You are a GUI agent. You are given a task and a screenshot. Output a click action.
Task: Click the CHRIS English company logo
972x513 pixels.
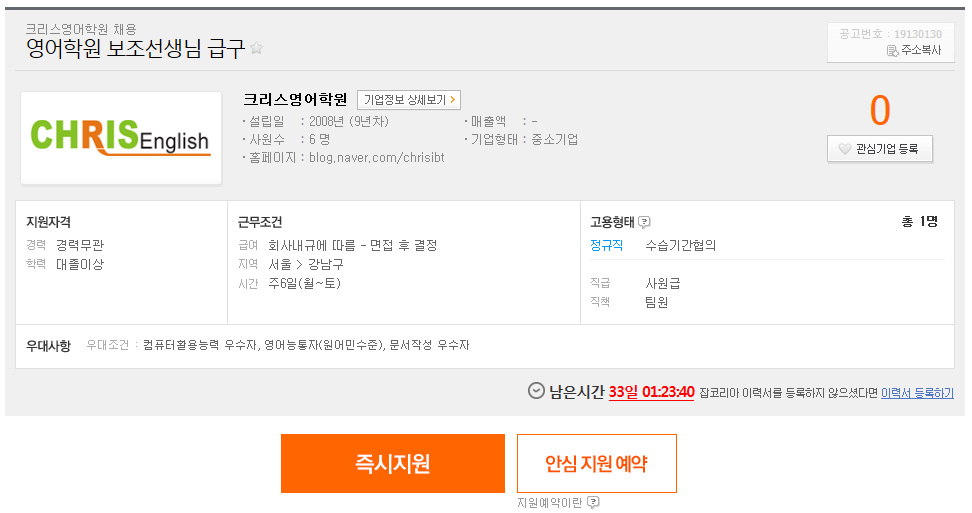pyautogui.click(x=121, y=138)
